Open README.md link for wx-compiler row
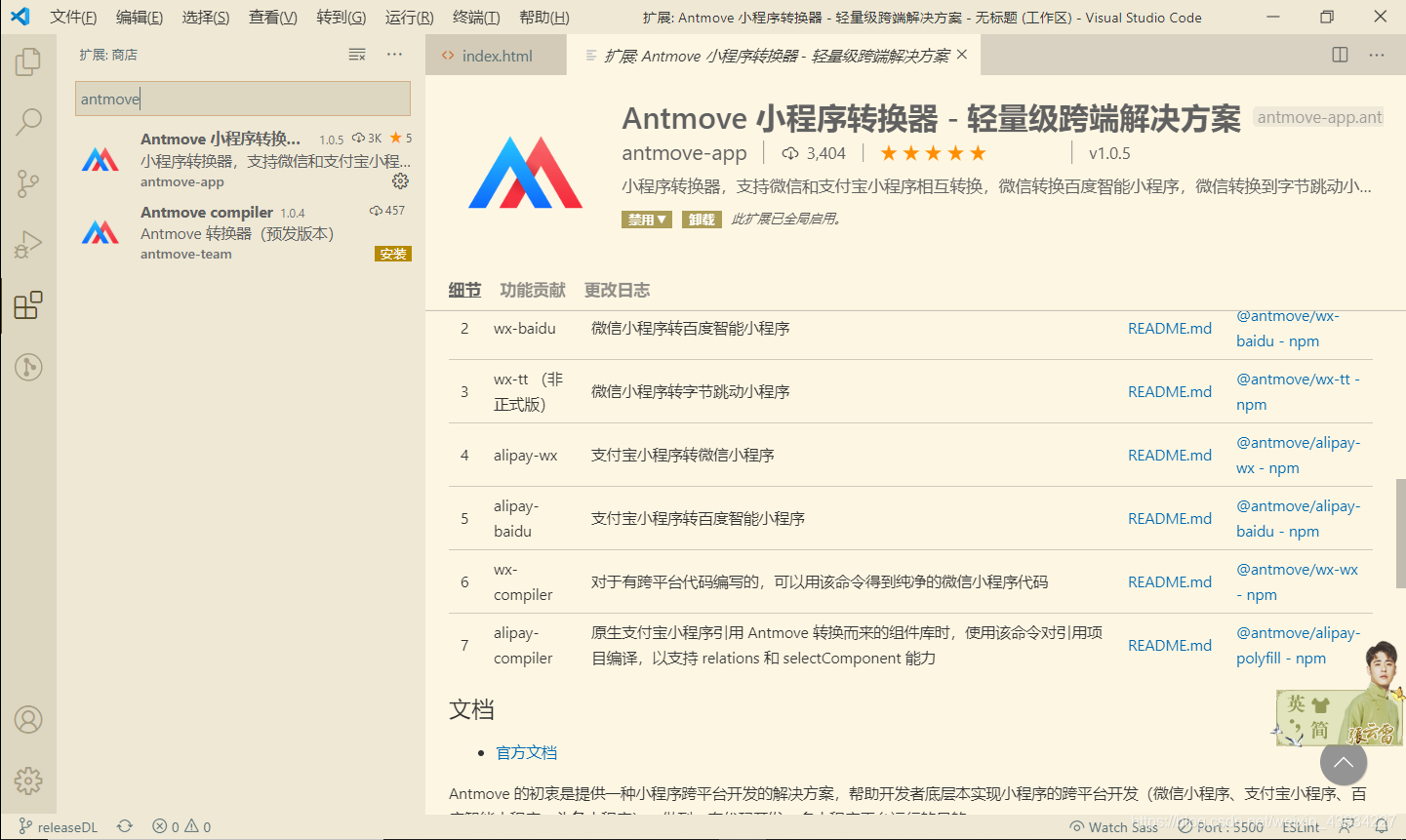 (1170, 581)
